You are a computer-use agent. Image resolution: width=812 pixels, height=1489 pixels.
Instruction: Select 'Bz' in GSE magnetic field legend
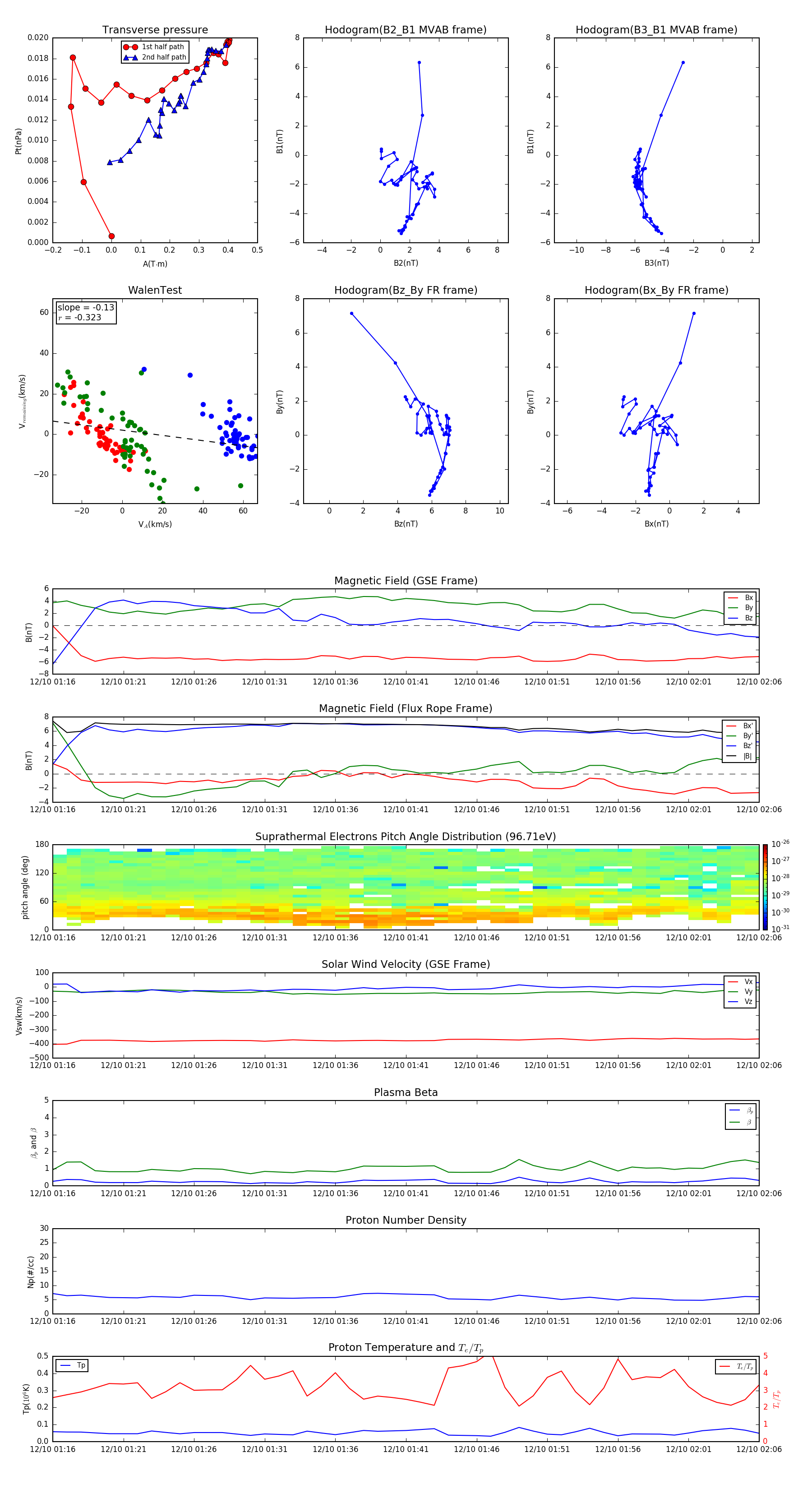coord(740,618)
